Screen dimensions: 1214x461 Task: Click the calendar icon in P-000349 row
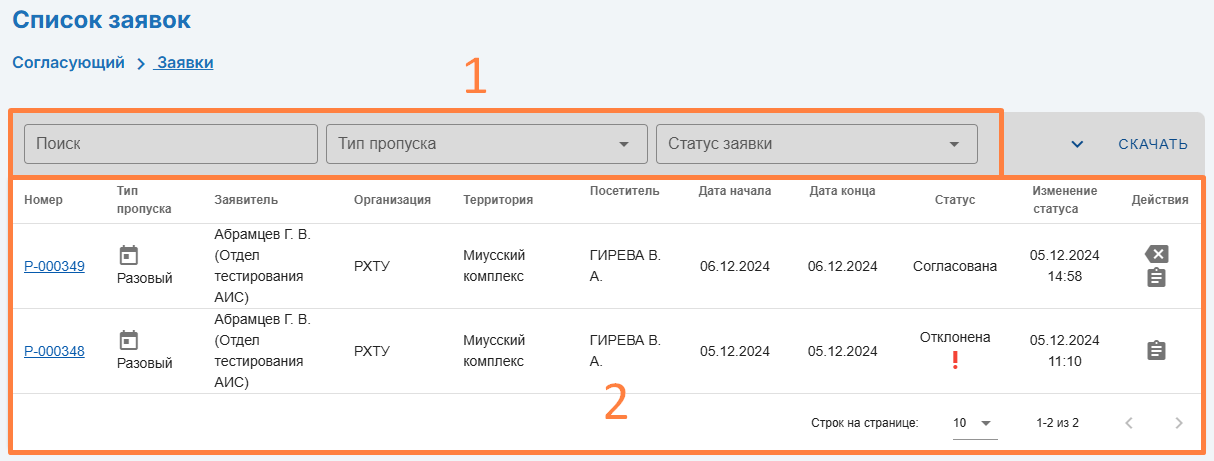128,255
